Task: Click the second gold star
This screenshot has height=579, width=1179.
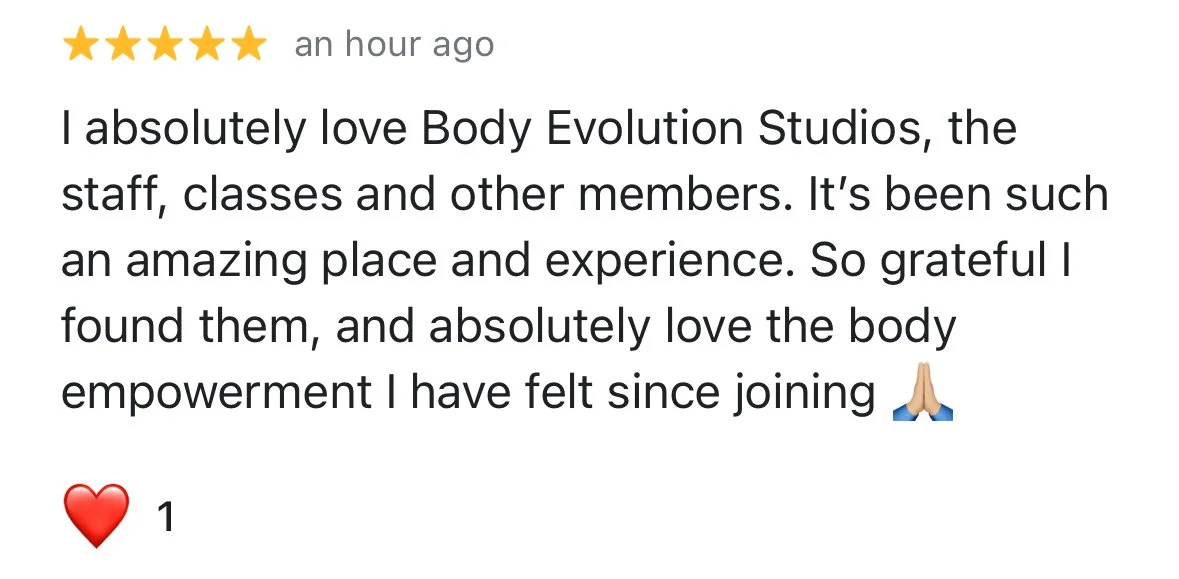Action: point(123,44)
